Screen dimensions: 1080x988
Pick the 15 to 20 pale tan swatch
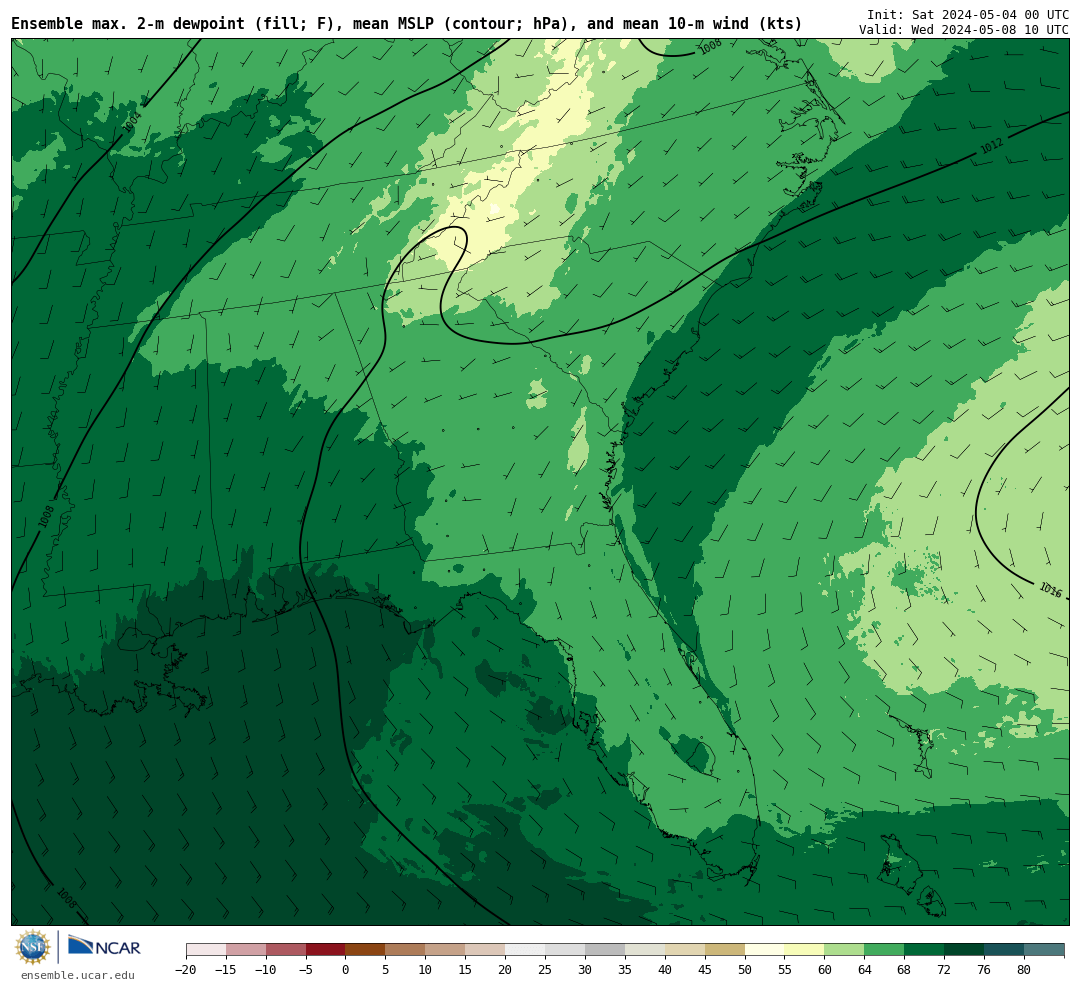486,950
